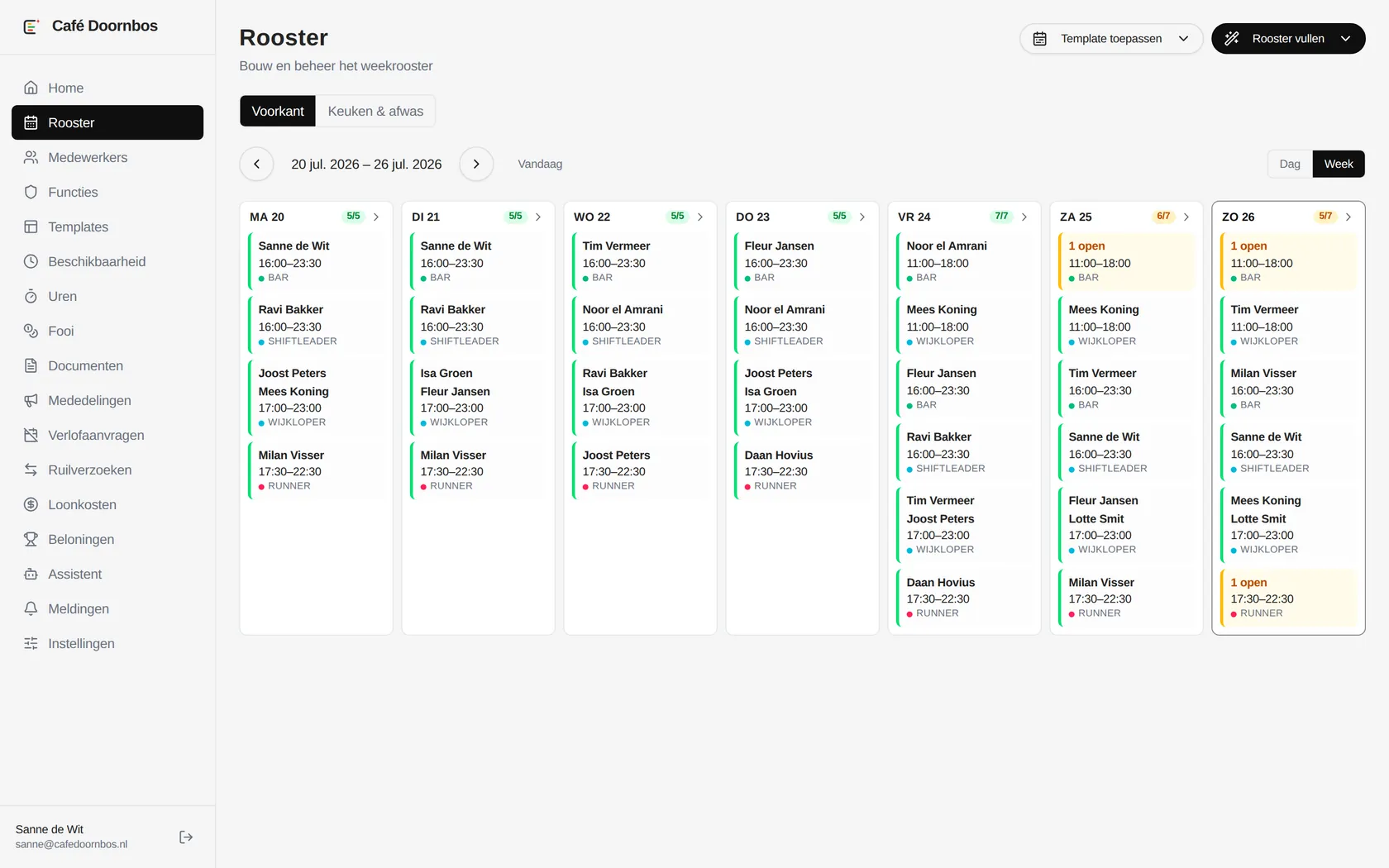Click the Instellingen sliders icon
This screenshot has width=1389, height=868.
pos(31,643)
